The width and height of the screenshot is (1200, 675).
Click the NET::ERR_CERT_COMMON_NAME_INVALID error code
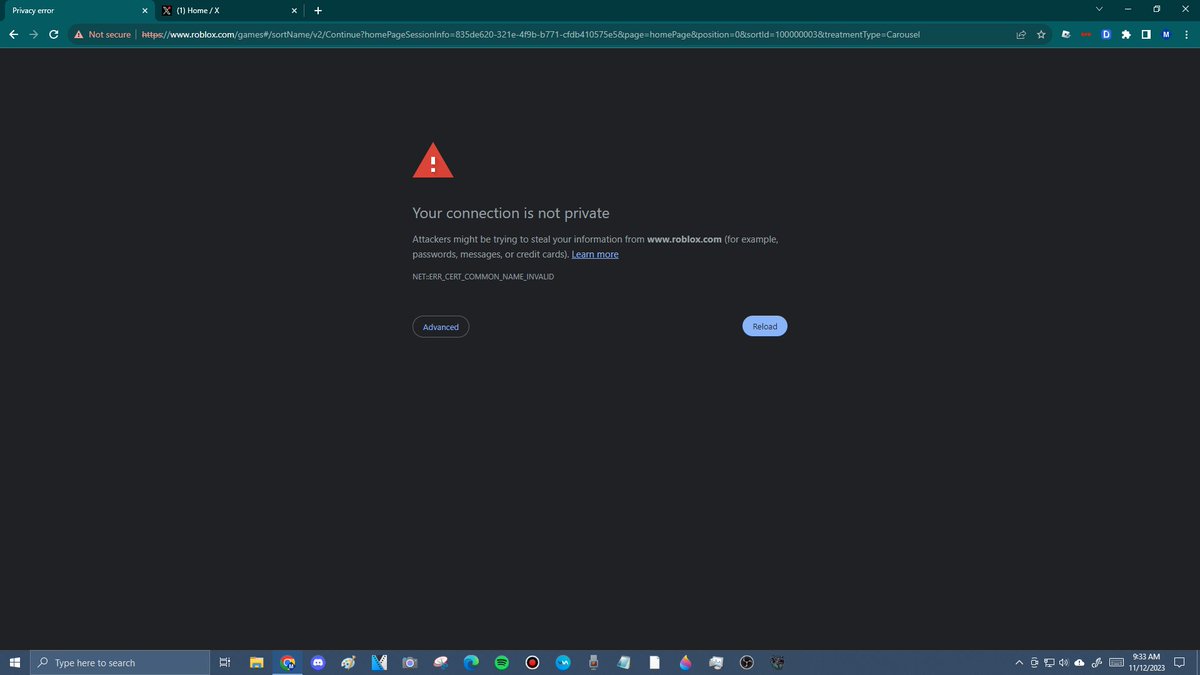pos(483,276)
